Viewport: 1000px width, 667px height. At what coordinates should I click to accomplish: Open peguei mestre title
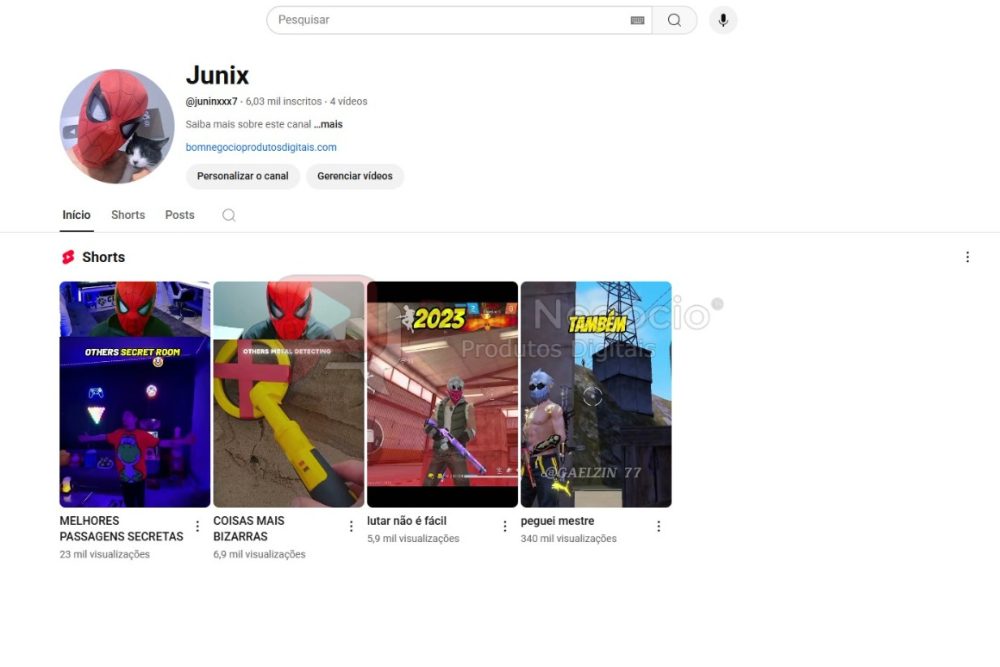click(557, 521)
